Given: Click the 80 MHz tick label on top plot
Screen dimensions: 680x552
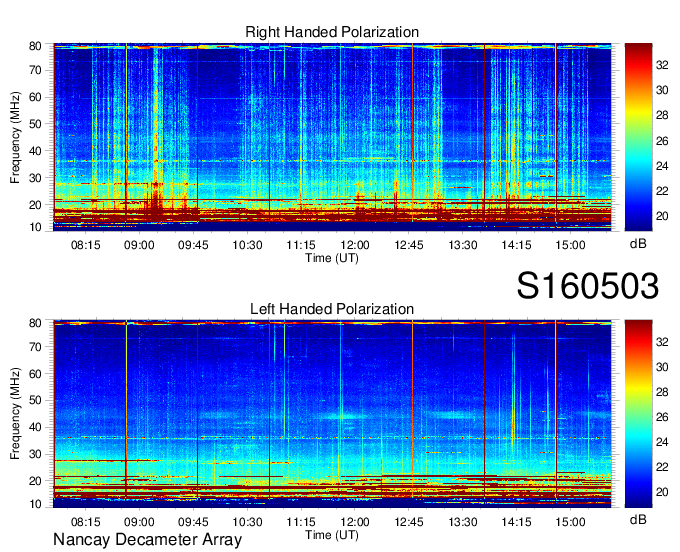Looking at the screenshot, I should (x=35, y=46).
